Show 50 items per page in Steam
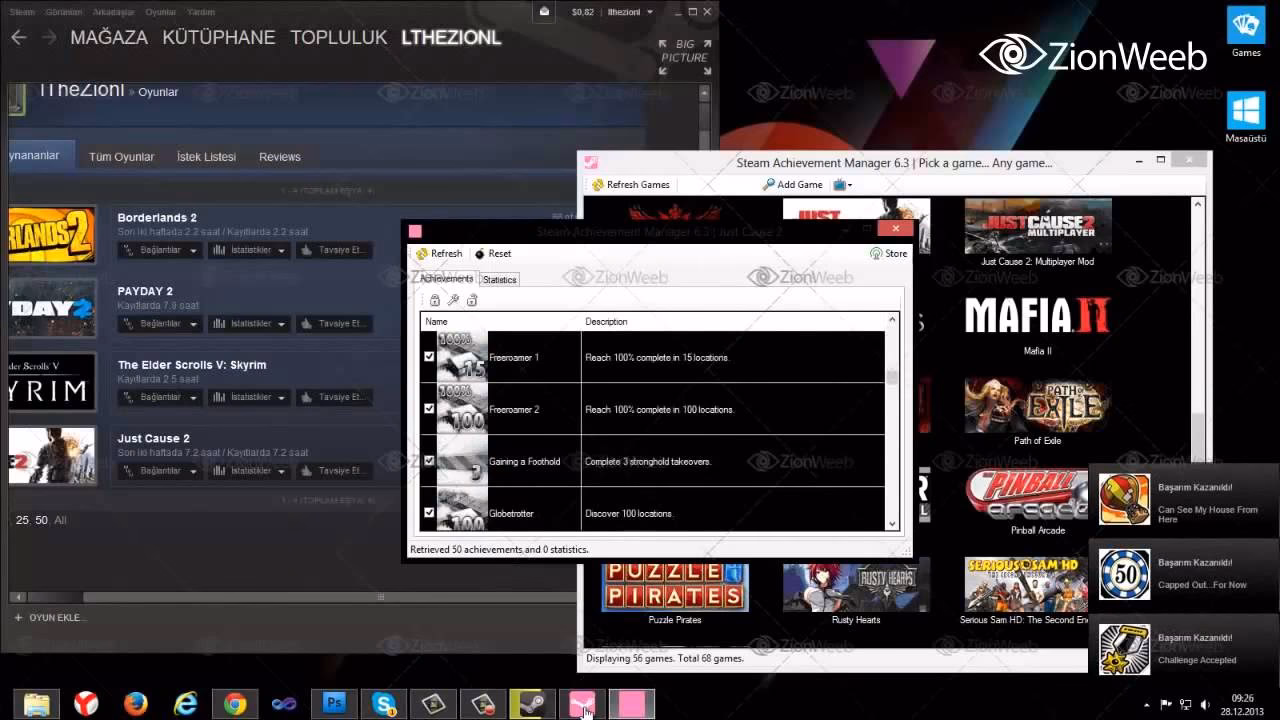Viewport: 1280px width, 720px height. tap(41, 520)
